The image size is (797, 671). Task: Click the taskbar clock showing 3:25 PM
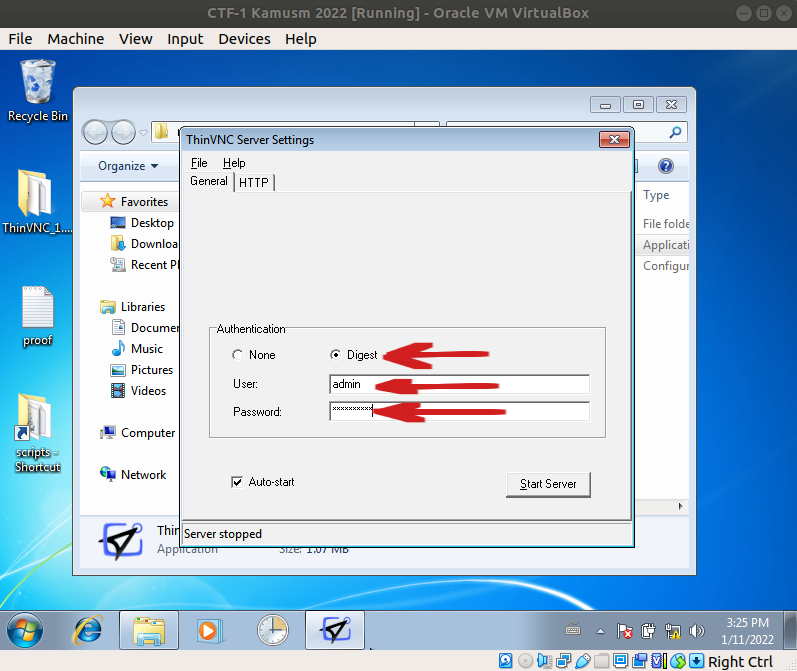point(747,631)
